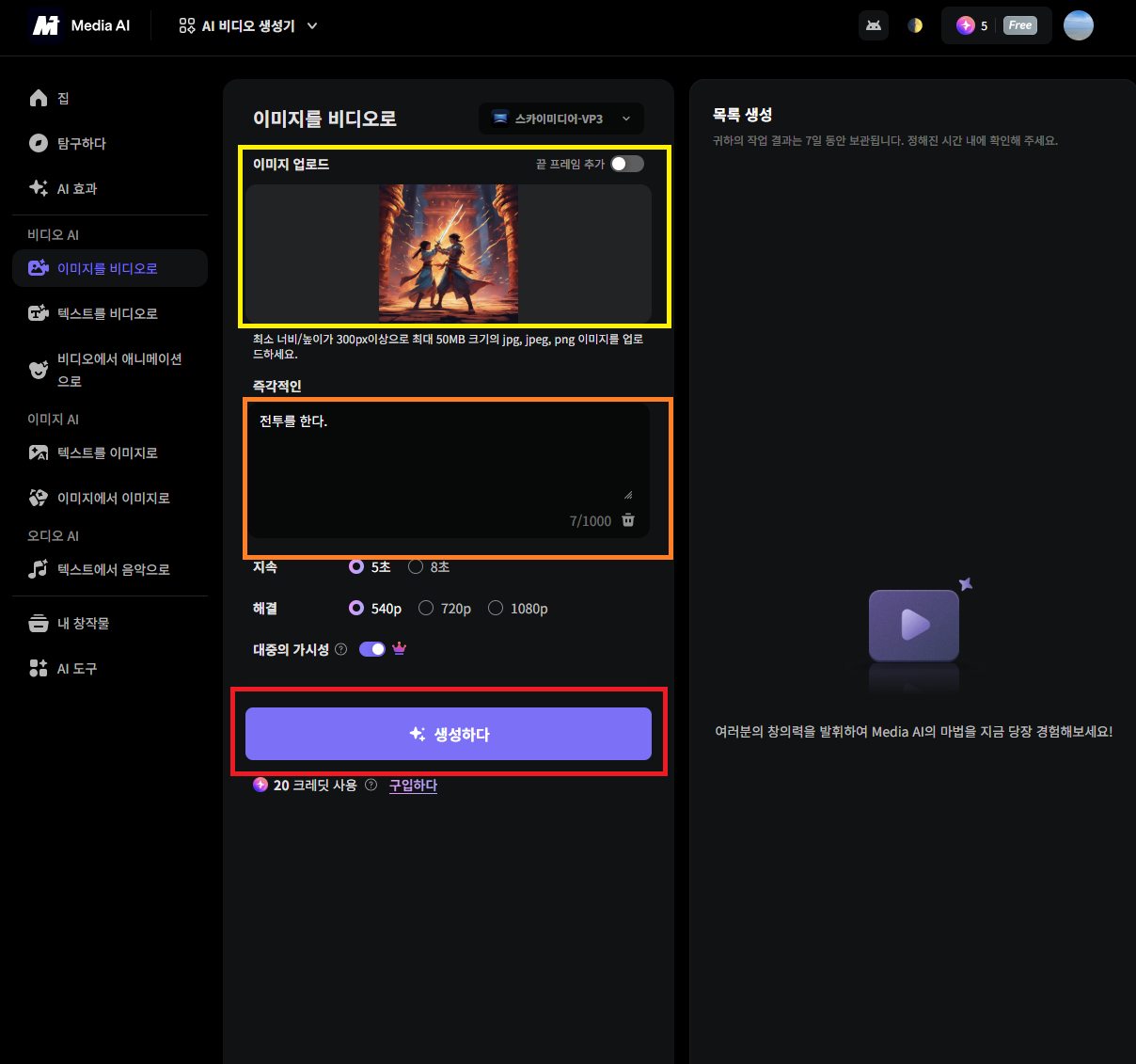
Task: Open 텍스트를 이미지로 sidebar item
Action: pyautogui.click(x=110, y=453)
